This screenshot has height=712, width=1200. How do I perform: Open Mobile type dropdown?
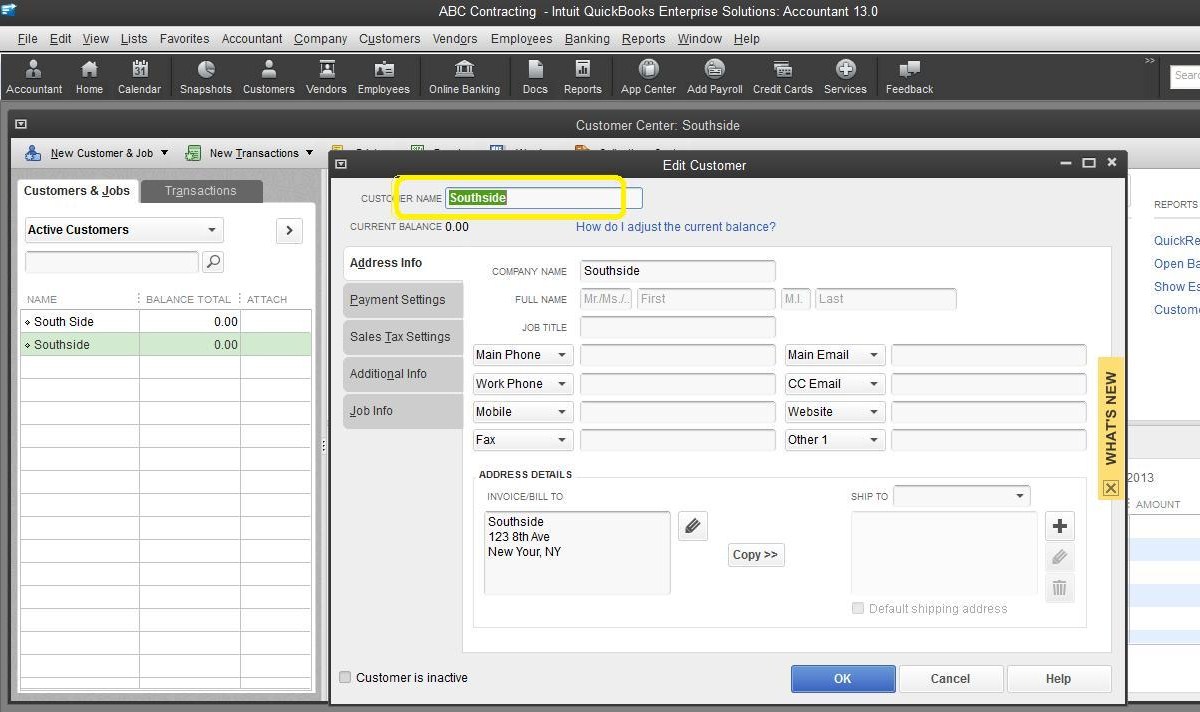point(522,411)
